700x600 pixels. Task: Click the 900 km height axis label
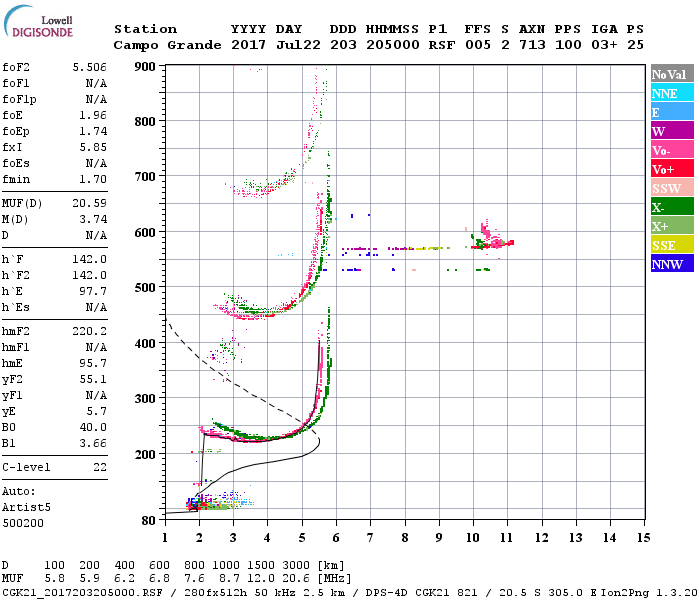tap(145, 67)
